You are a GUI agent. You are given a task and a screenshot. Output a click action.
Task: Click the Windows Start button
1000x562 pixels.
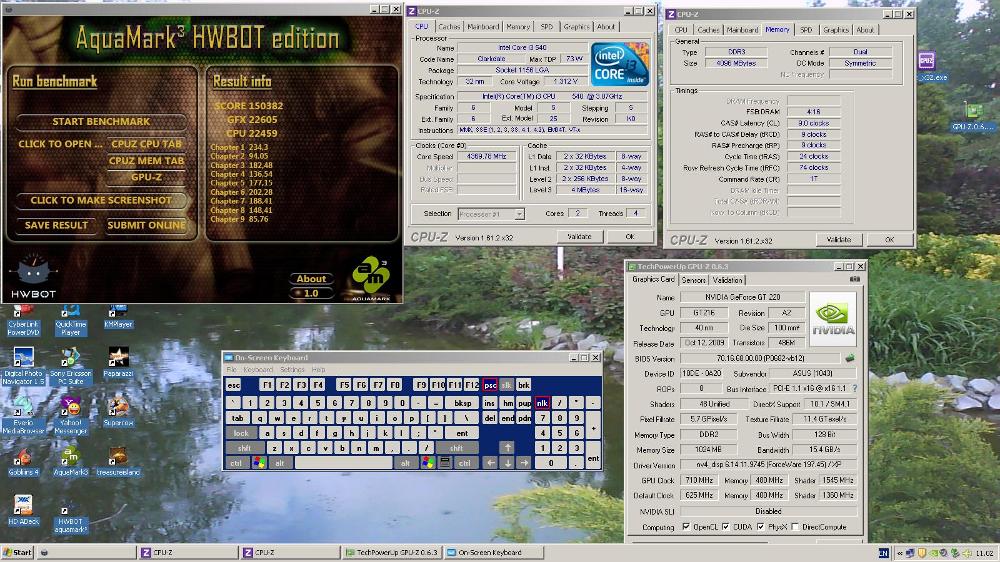tap(17, 553)
